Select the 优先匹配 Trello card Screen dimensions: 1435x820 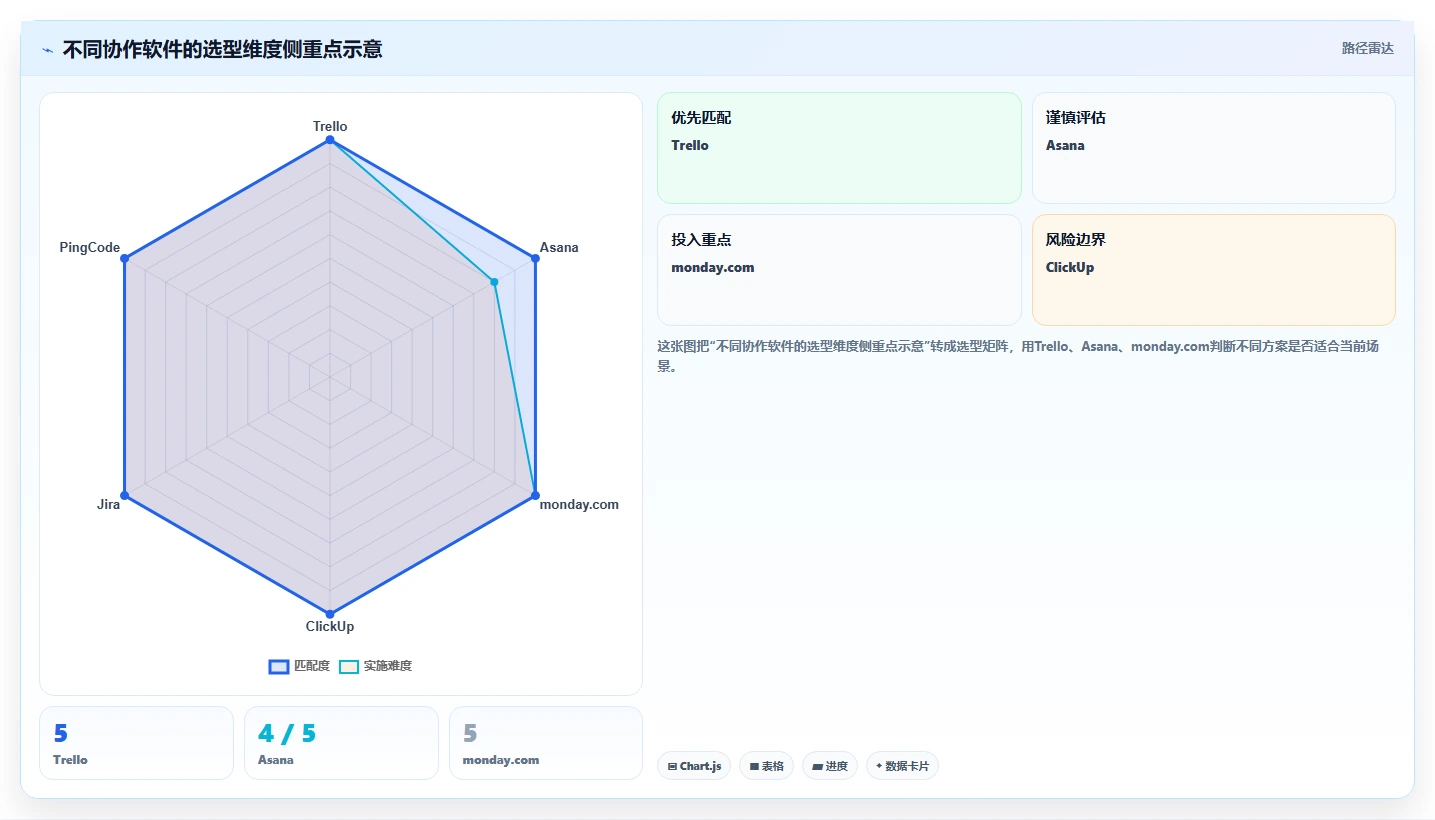839,148
